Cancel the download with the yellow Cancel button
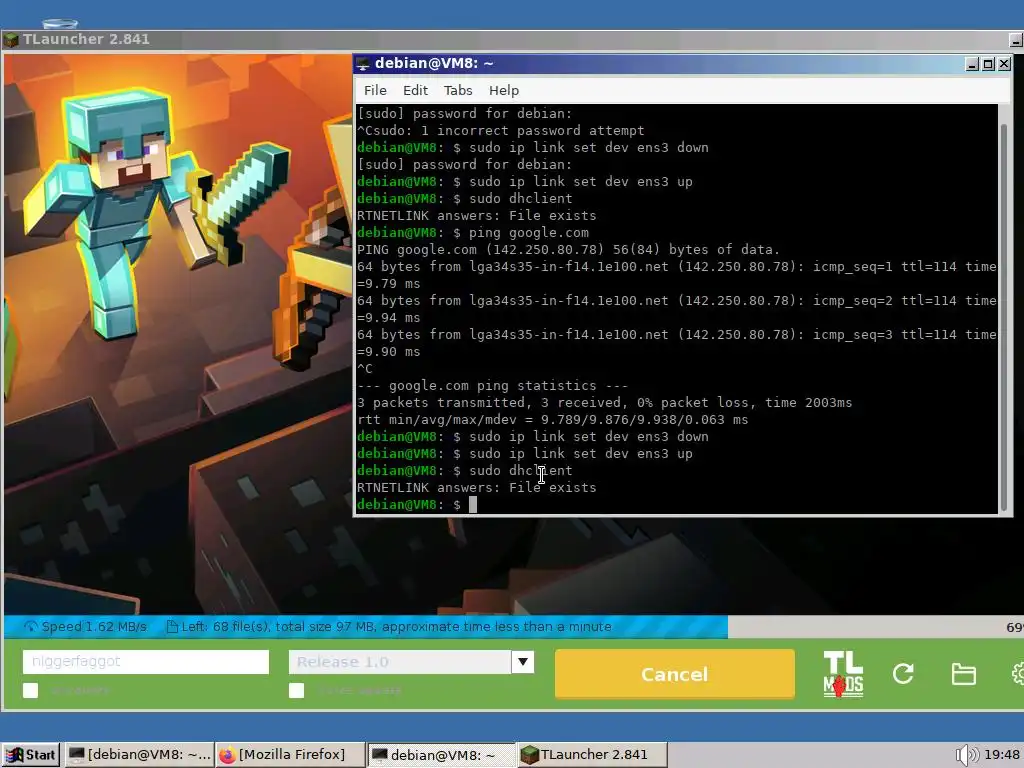 675,674
